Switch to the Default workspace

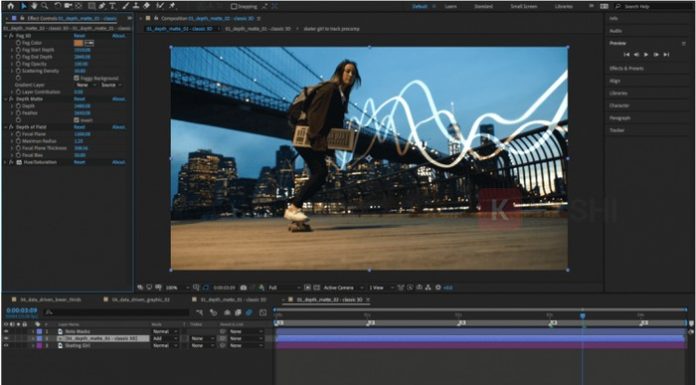tap(419, 7)
